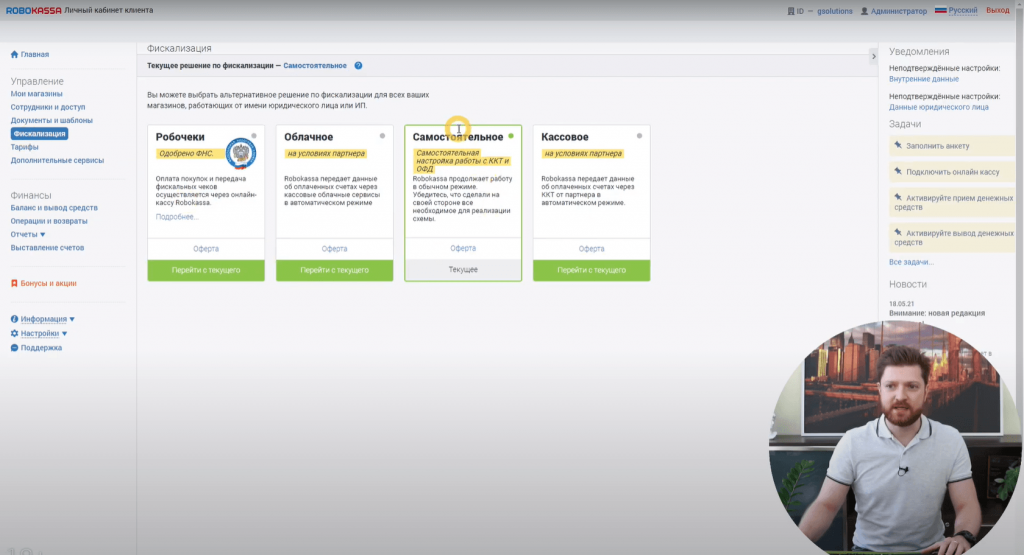1024x555 pixels.
Task: Click the pin icon on Подключить онлайн кассу
Action: coord(898,171)
